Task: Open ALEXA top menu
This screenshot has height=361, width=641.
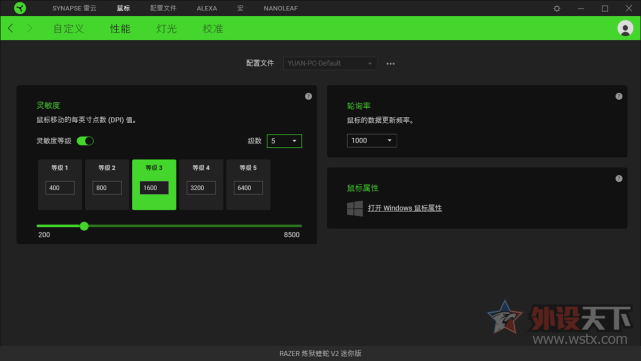Action: pos(207,8)
